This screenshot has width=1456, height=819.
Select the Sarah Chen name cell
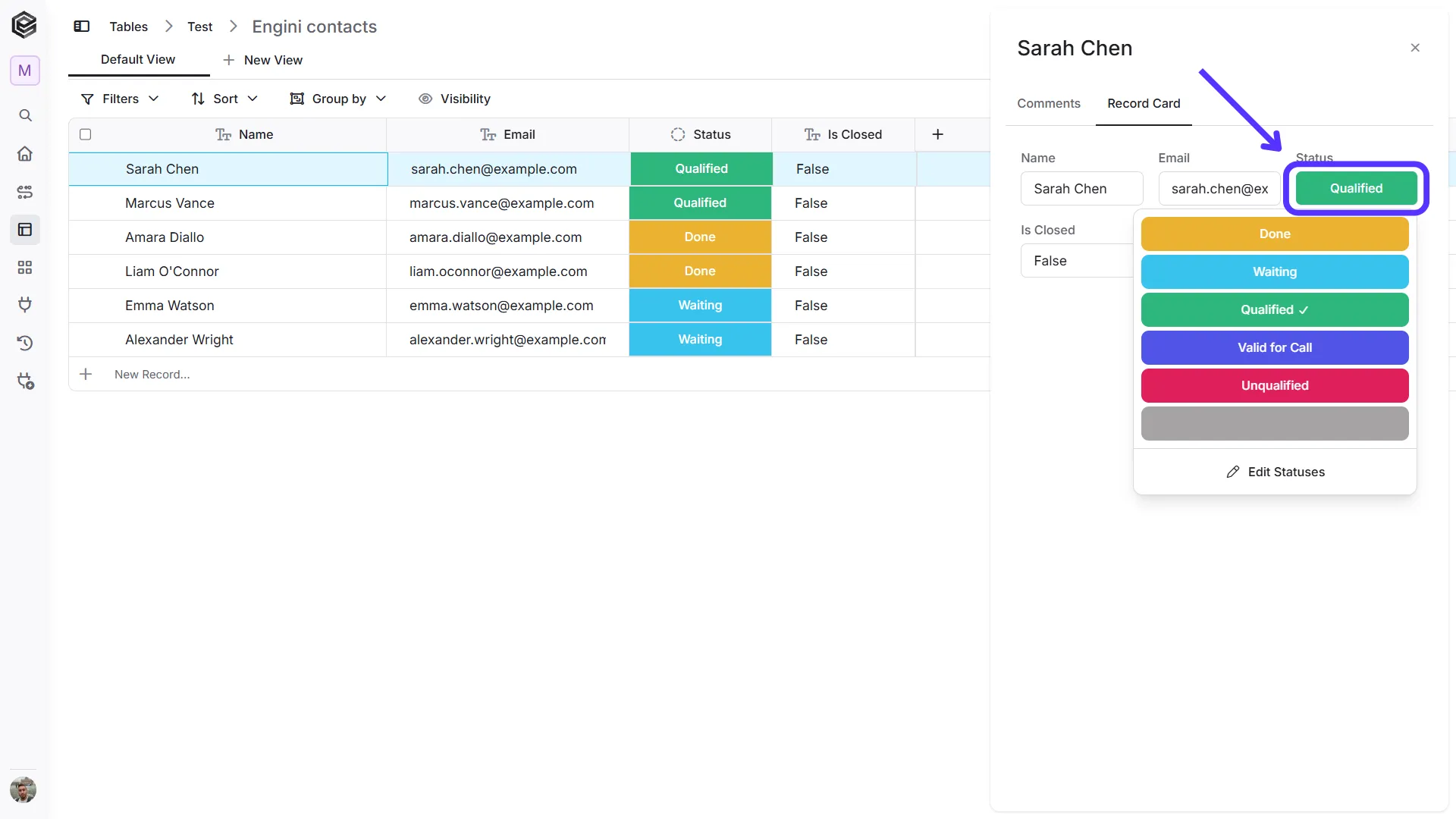point(227,169)
